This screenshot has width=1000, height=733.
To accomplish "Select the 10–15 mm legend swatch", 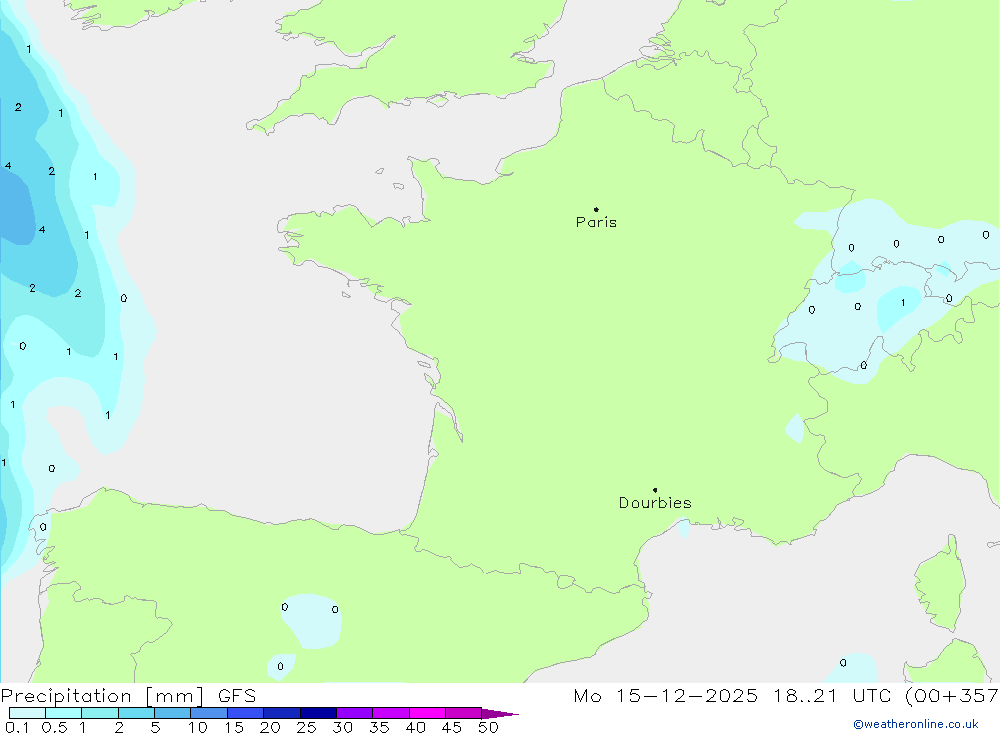I will pyautogui.click(x=209, y=713).
